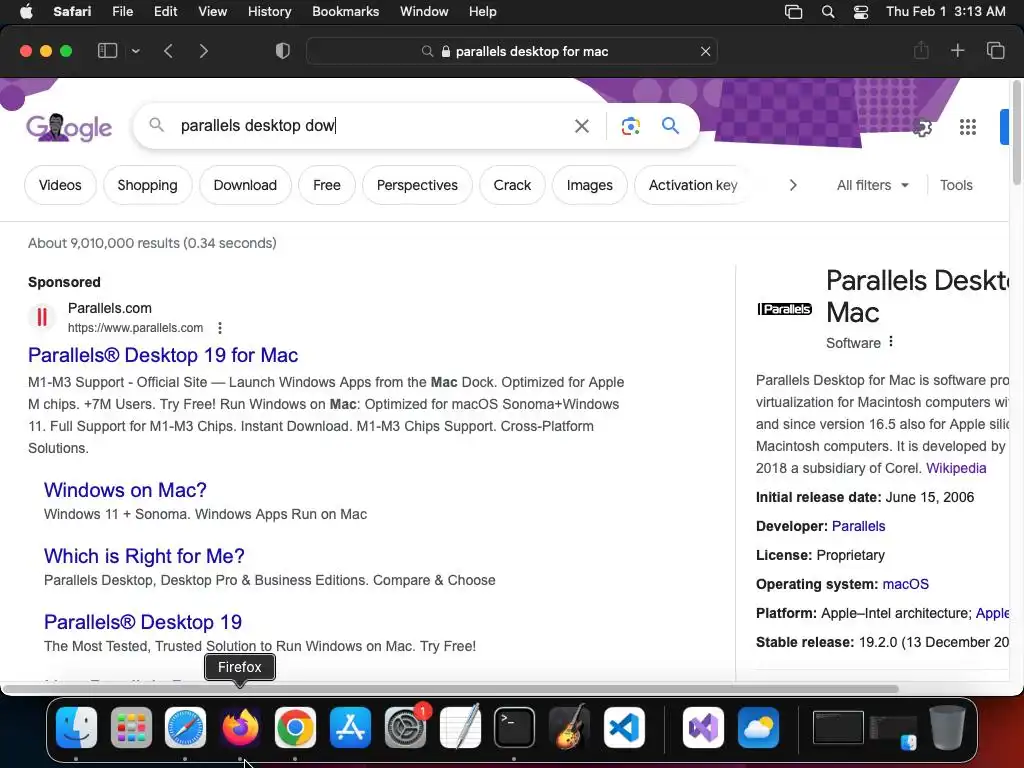Image resolution: width=1024 pixels, height=768 pixels.
Task: Open the Window menu
Action: 424,12
